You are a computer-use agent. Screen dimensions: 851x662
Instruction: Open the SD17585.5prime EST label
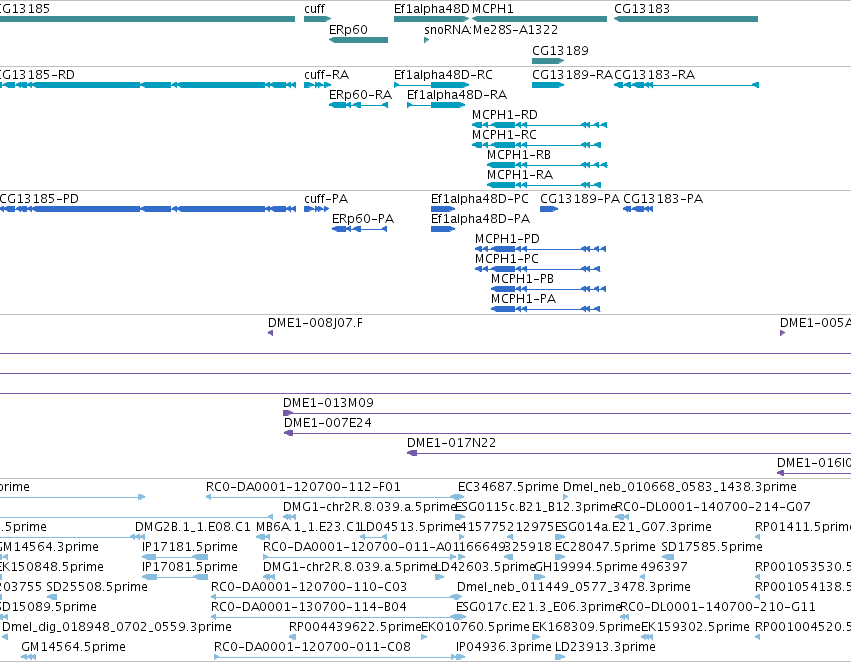click(x=712, y=546)
